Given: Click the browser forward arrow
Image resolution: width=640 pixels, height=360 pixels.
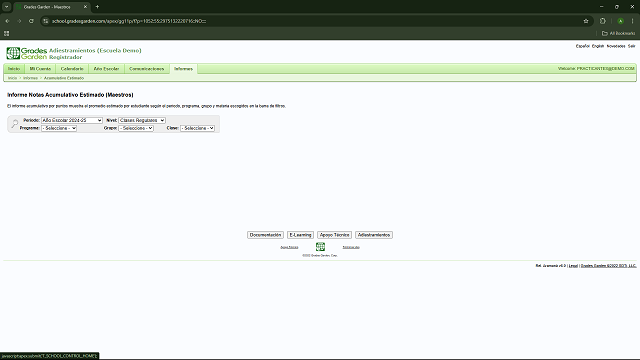Looking at the screenshot, I should (x=19, y=21).
